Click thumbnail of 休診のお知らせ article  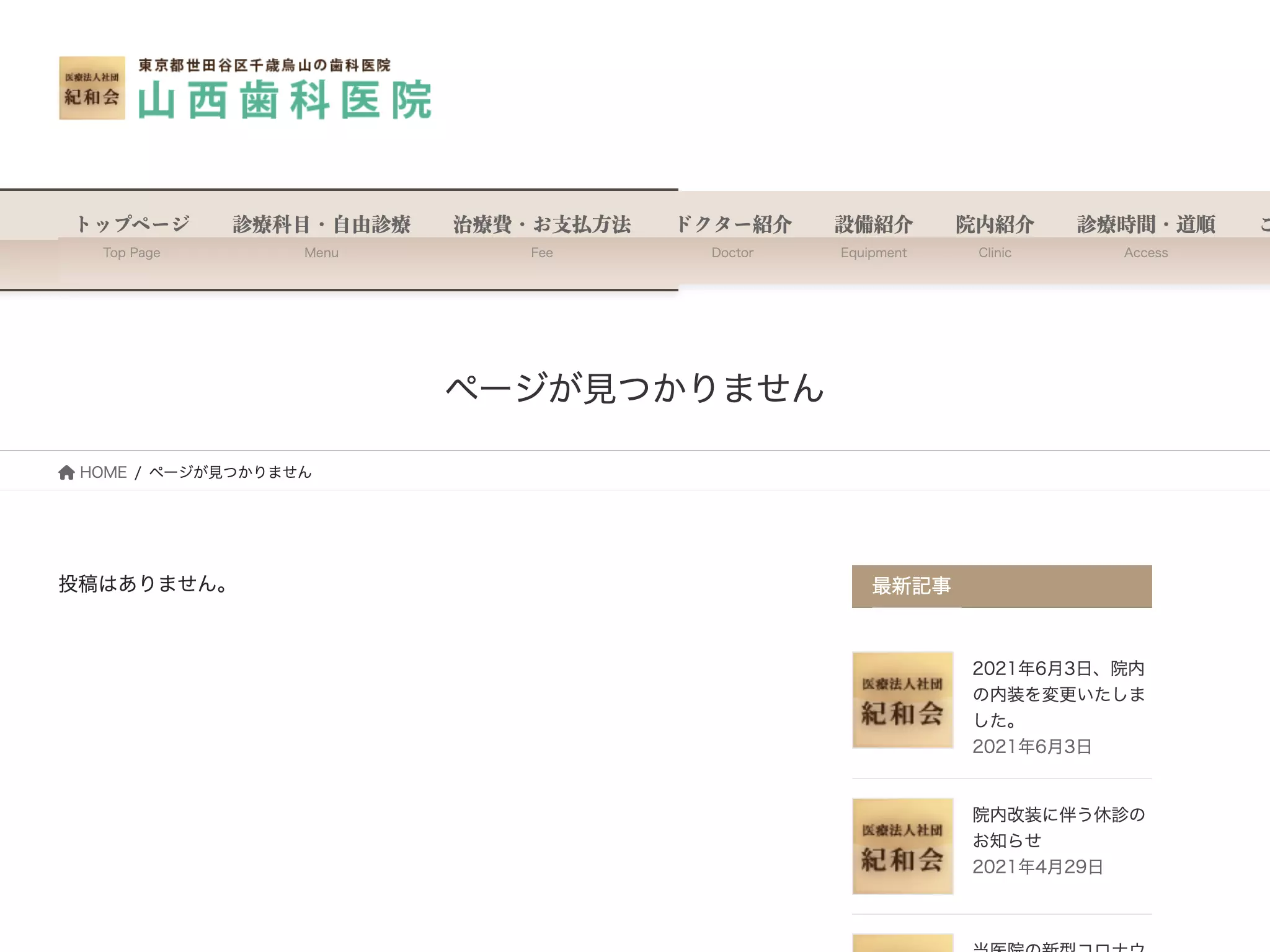click(x=902, y=846)
